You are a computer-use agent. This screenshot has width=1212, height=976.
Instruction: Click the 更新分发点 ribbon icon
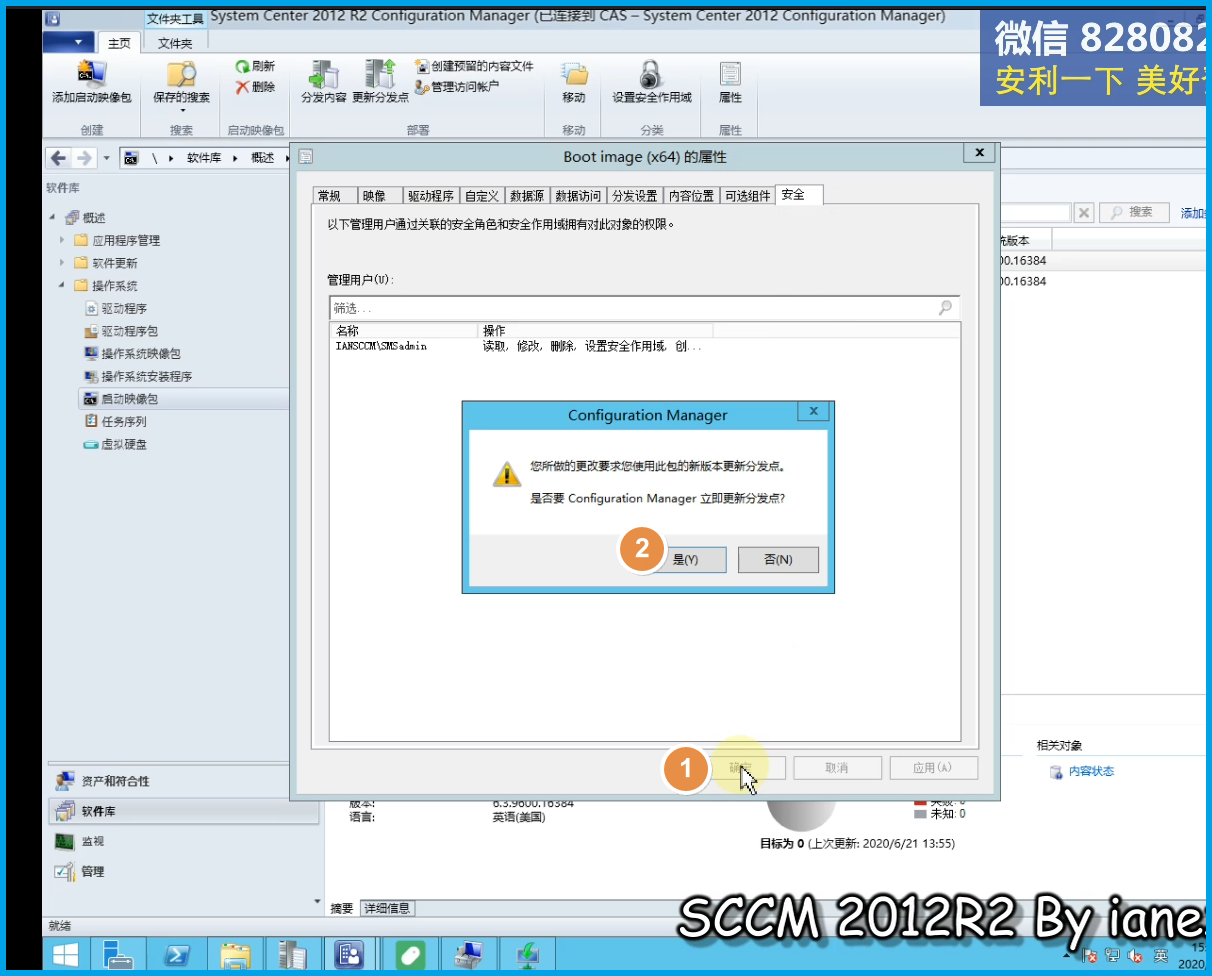381,74
